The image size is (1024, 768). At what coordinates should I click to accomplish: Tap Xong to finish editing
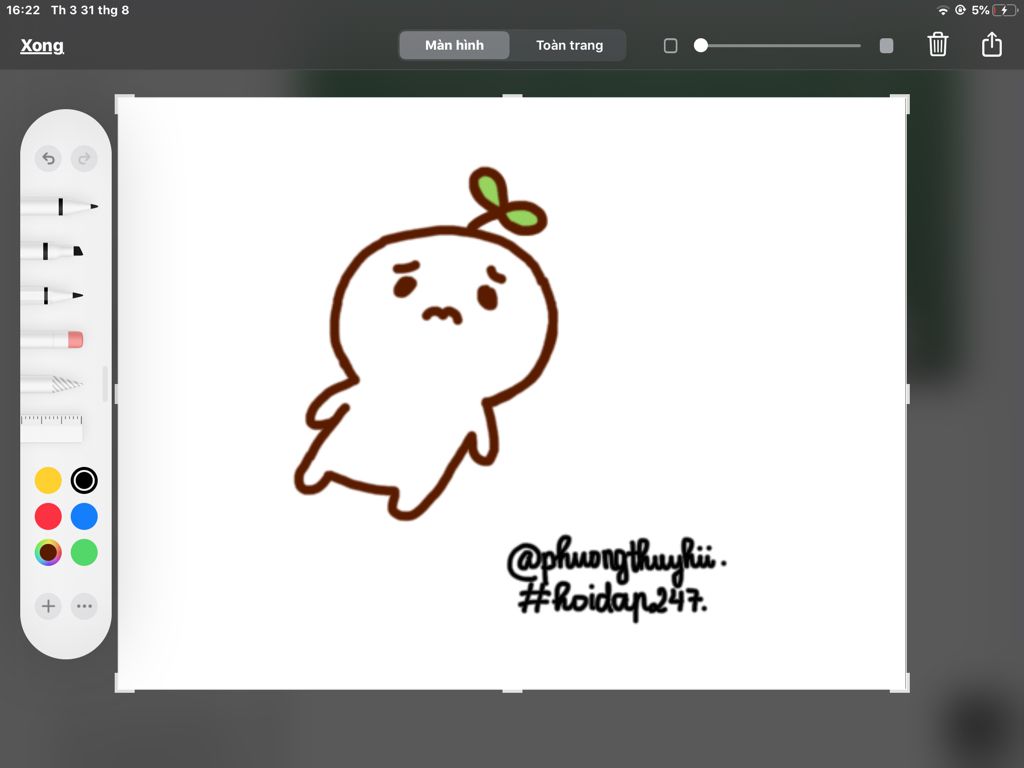coord(42,46)
